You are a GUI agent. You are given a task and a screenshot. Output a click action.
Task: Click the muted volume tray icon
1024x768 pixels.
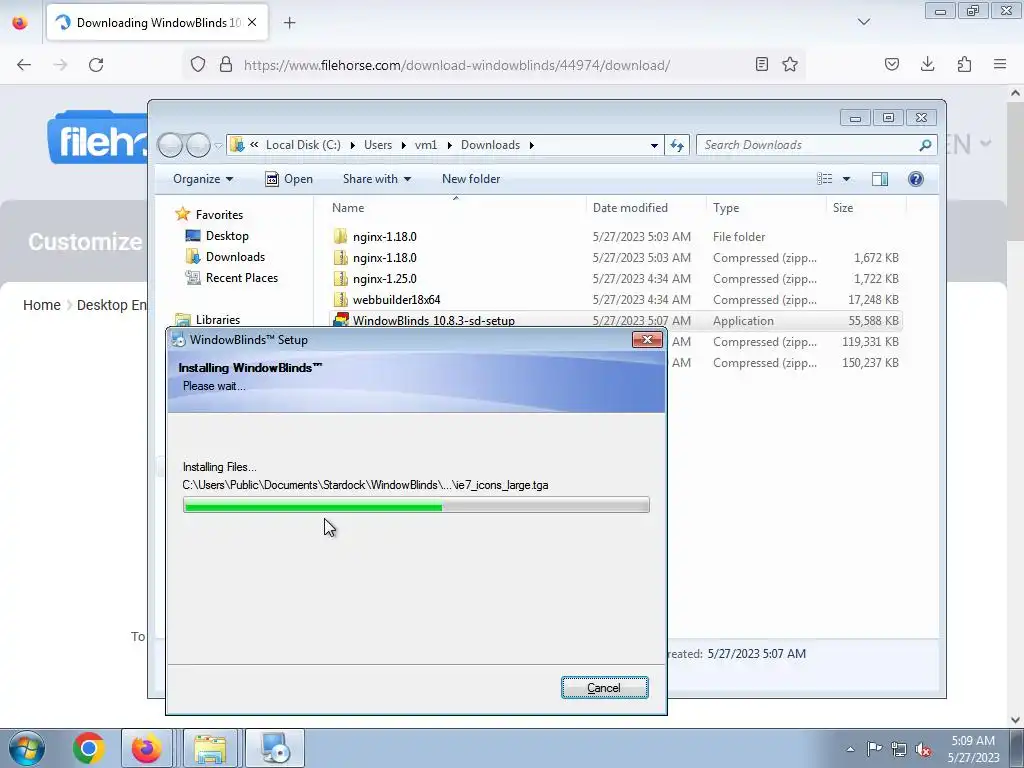[x=923, y=749]
